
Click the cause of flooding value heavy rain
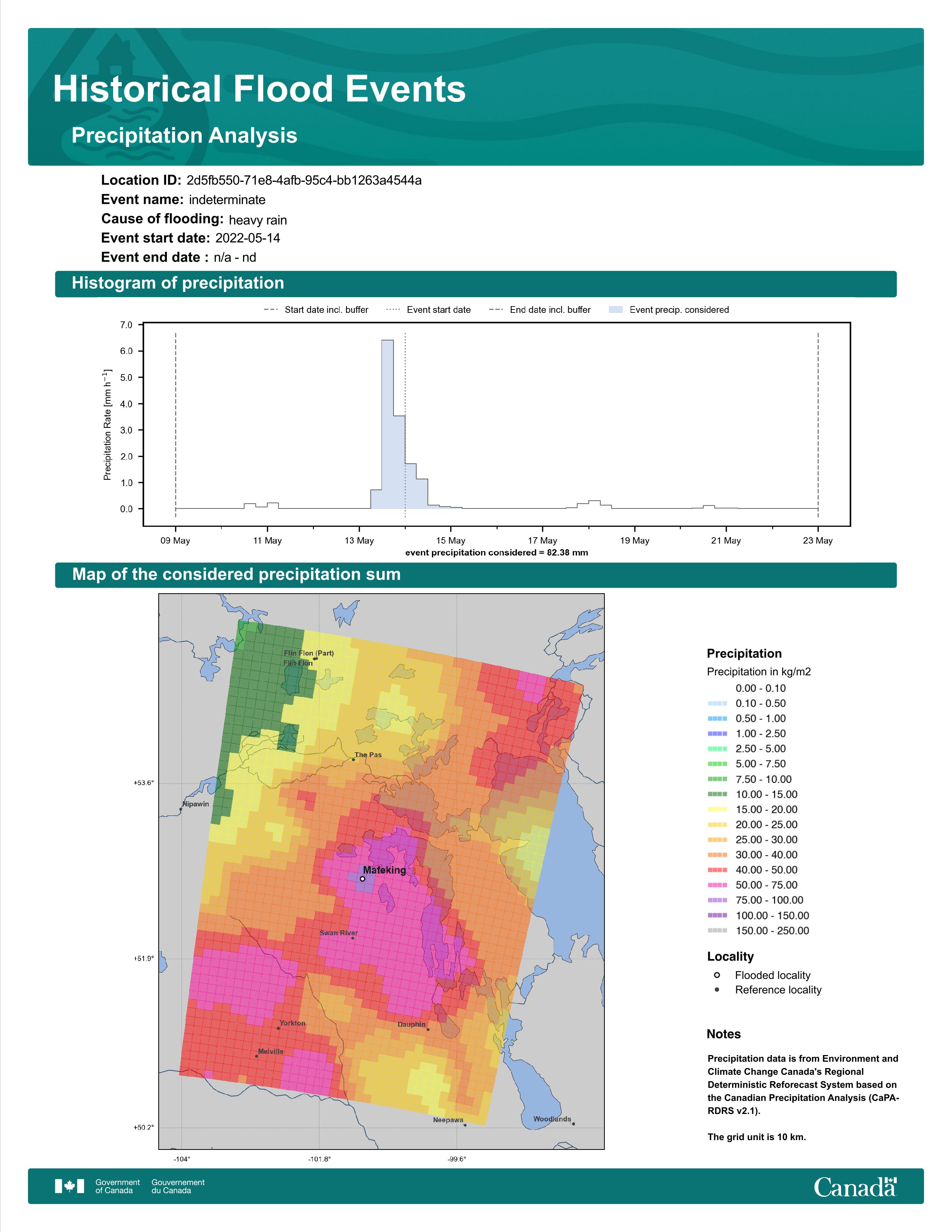tap(258, 220)
